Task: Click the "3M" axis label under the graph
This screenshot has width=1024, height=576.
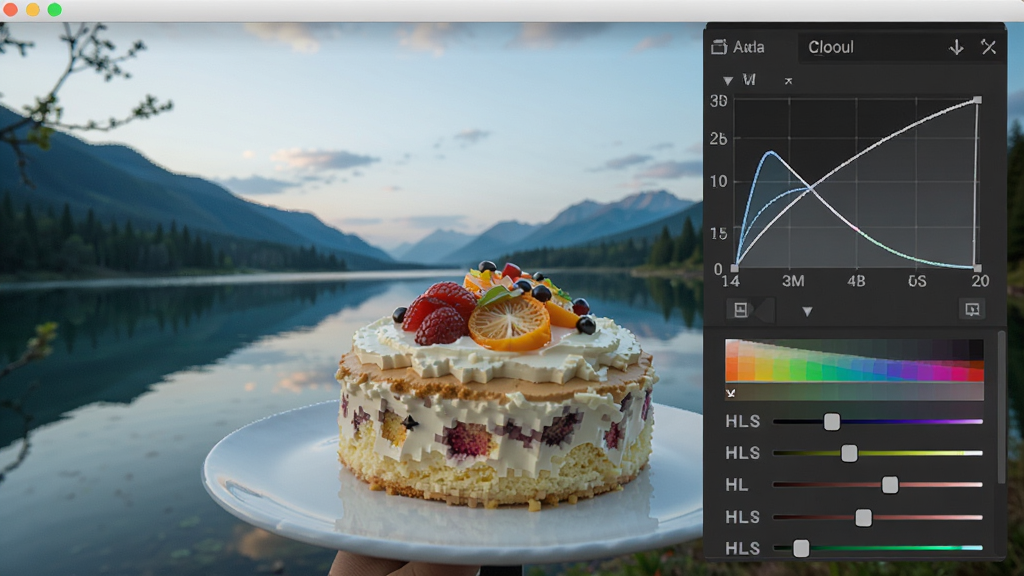Action: pos(793,281)
